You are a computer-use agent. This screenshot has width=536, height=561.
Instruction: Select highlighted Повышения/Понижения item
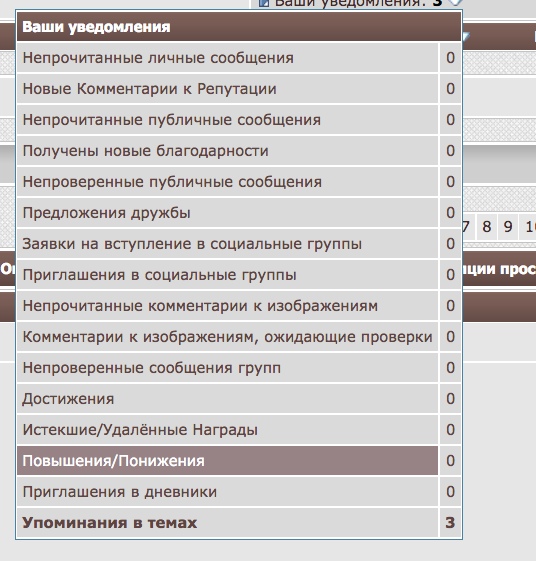click(228, 461)
